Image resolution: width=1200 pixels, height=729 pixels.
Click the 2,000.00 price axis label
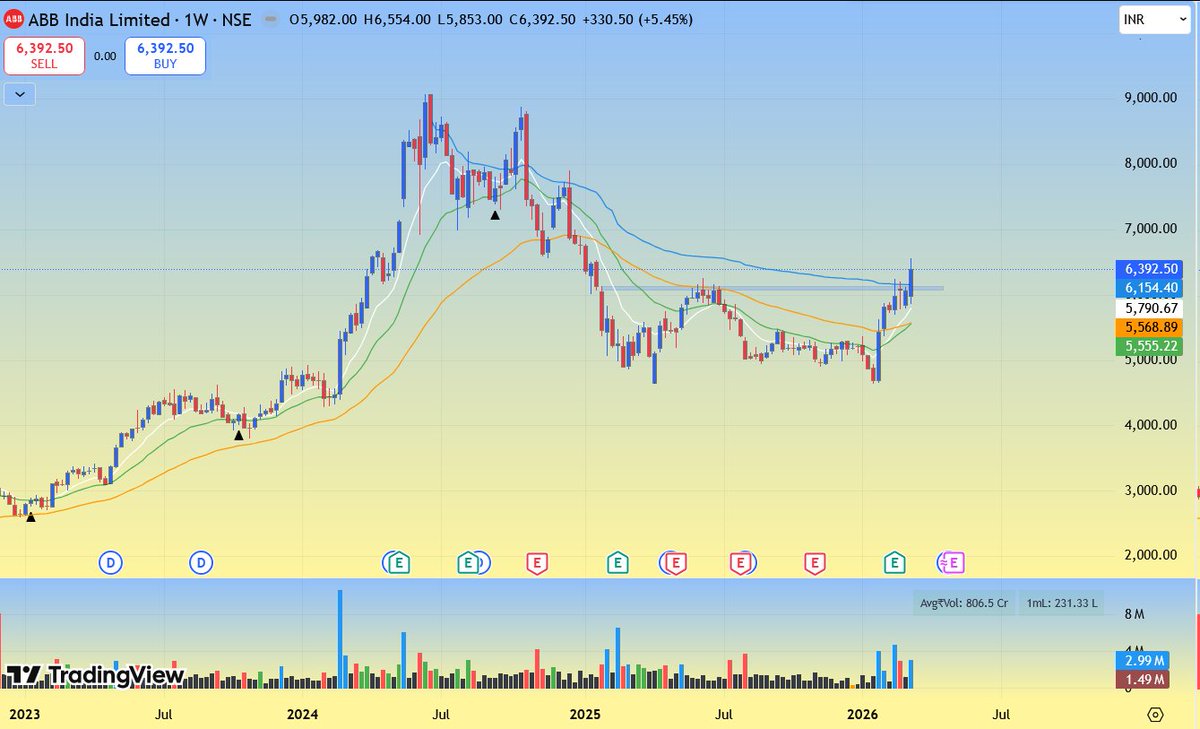coord(1153,555)
